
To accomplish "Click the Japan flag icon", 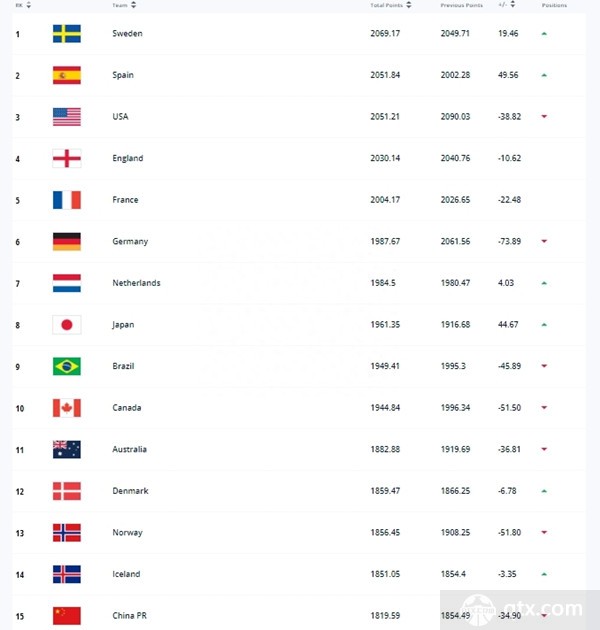I will (x=67, y=325).
